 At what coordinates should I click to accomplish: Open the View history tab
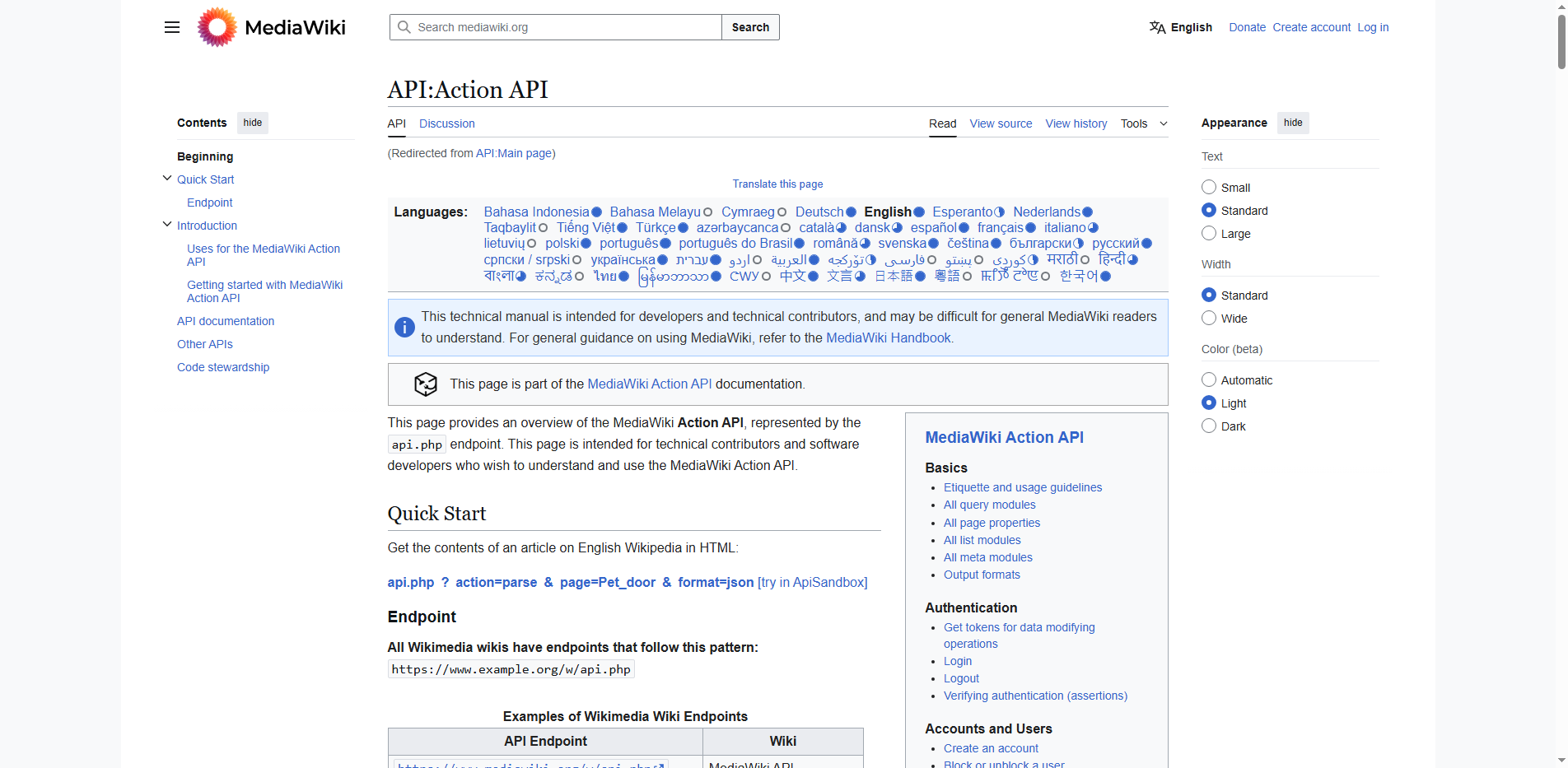point(1076,123)
